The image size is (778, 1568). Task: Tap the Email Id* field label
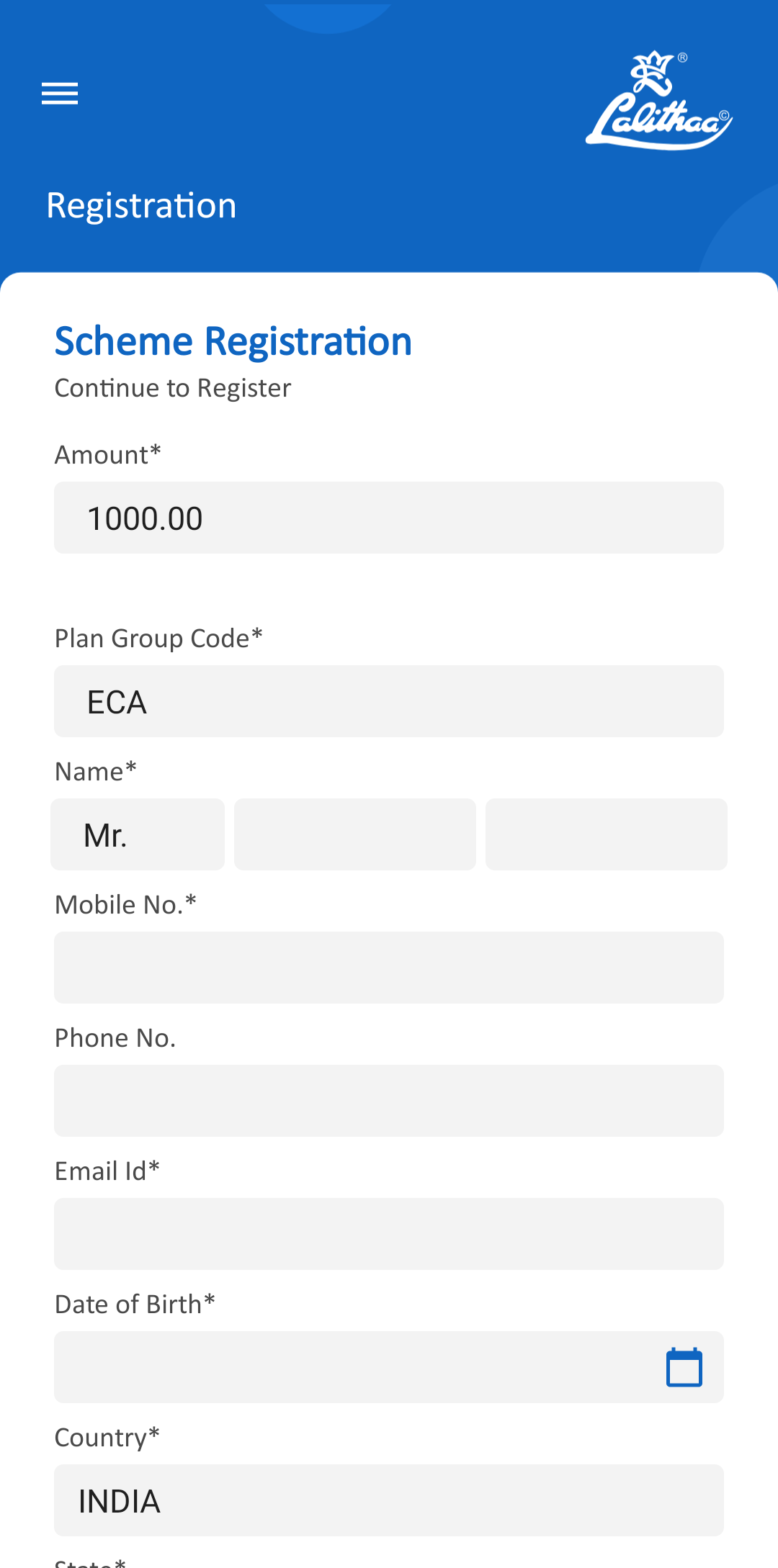point(107,1171)
